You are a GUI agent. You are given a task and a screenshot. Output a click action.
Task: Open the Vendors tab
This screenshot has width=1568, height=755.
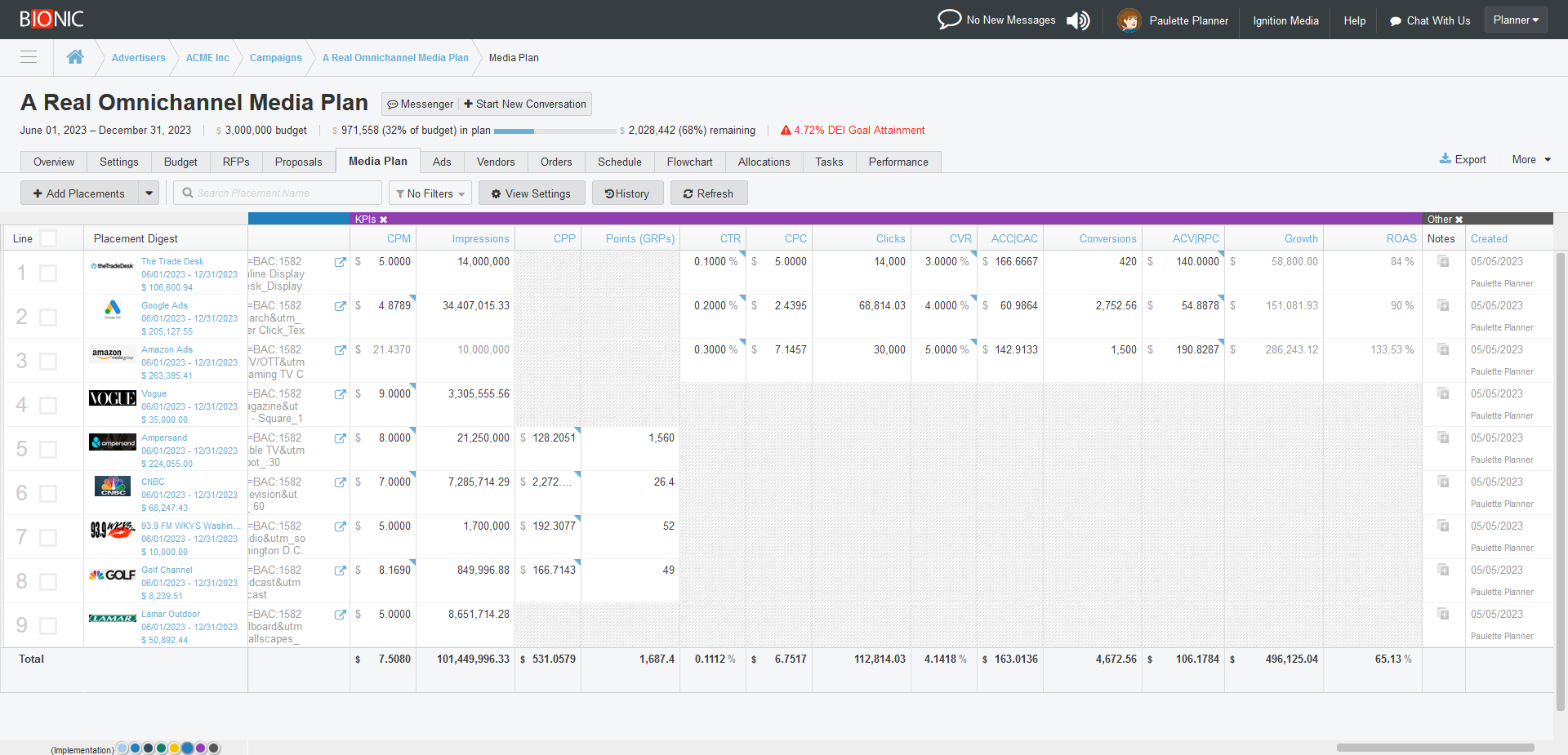pos(496,162)
